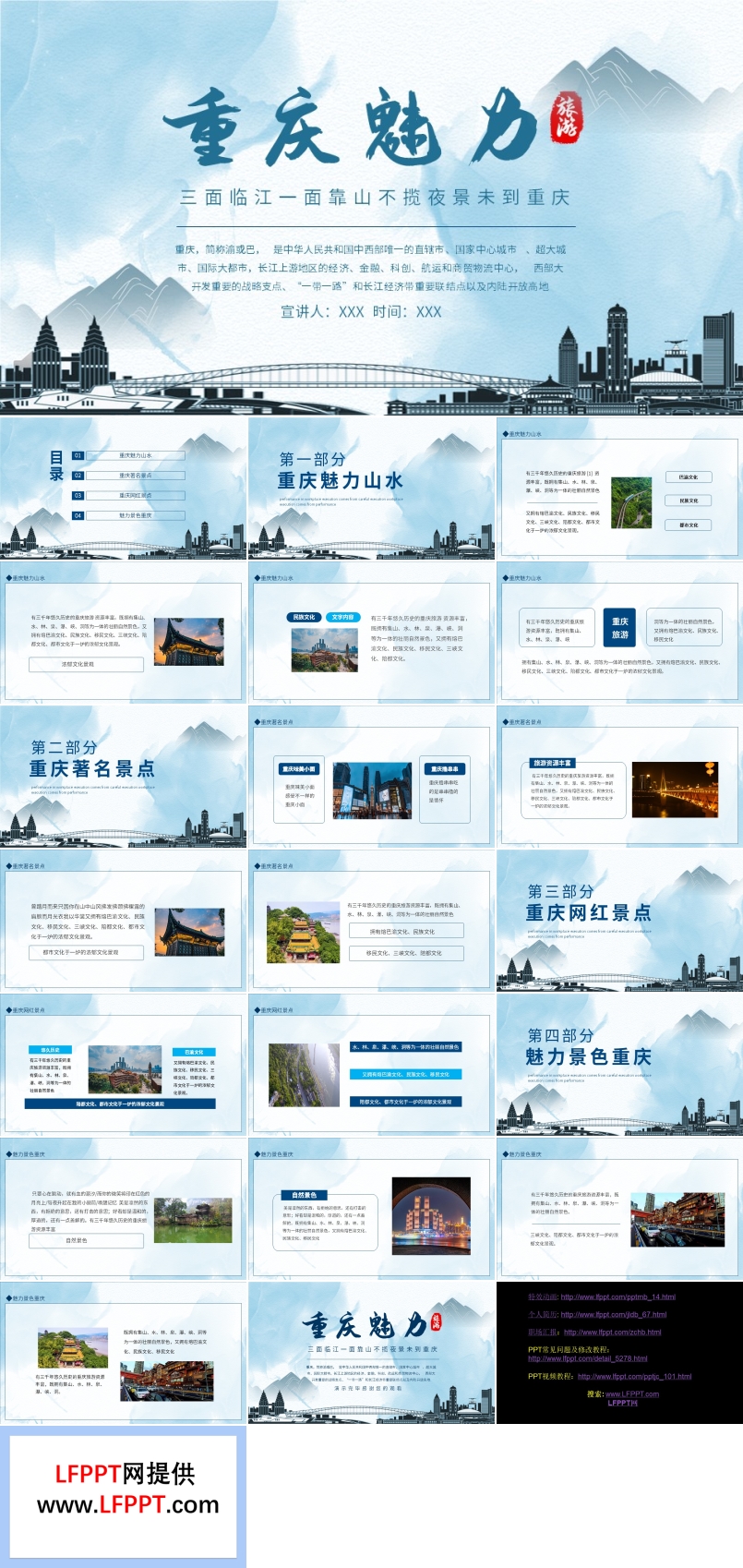
Task: Select the 文字内容 cyan pill label
Action: (x=342, y=617)
